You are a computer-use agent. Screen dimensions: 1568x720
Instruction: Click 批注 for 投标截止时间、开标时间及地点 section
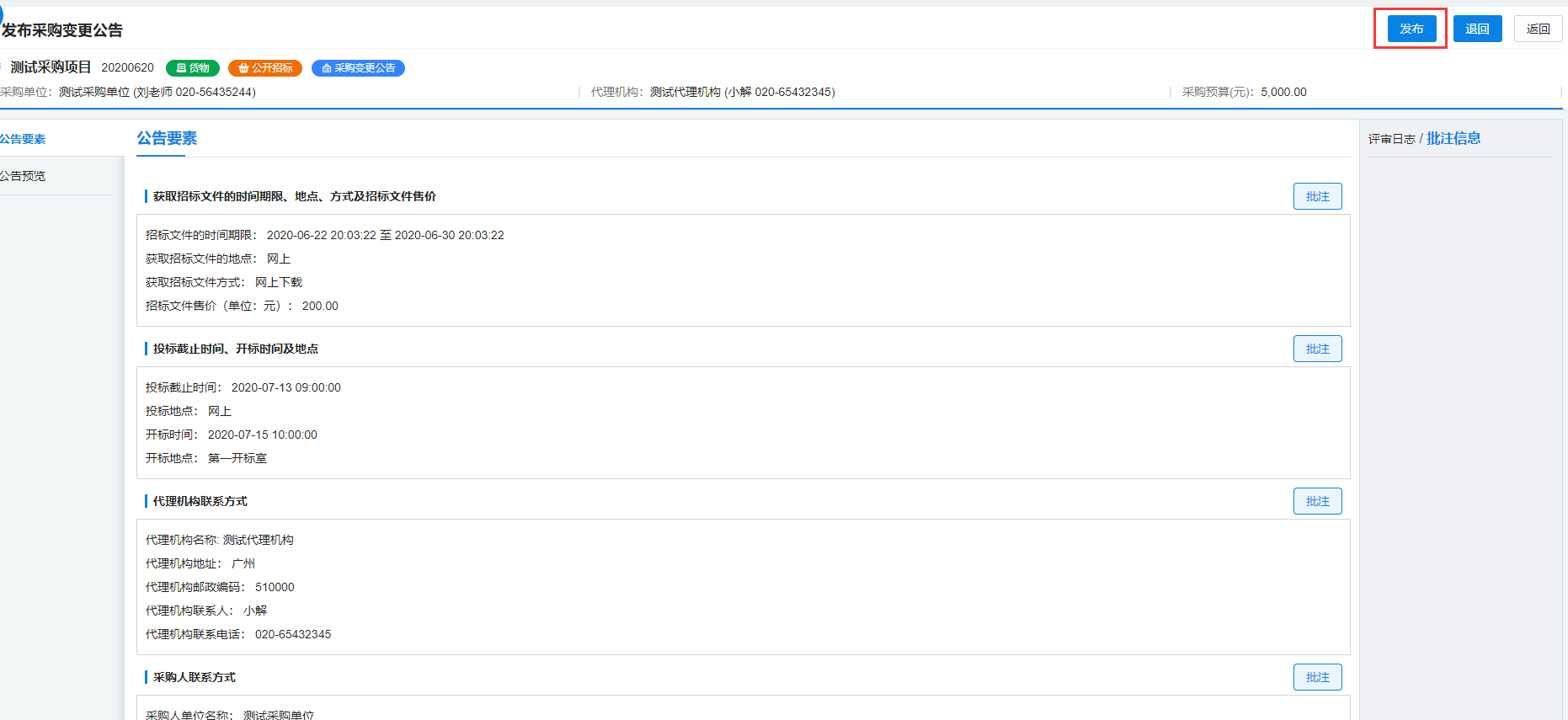1317,349
